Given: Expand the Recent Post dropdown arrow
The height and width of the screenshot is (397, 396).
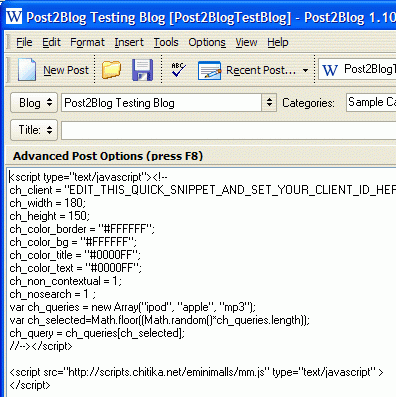Looking at the screenshot, I should click(x=305, y=71).
